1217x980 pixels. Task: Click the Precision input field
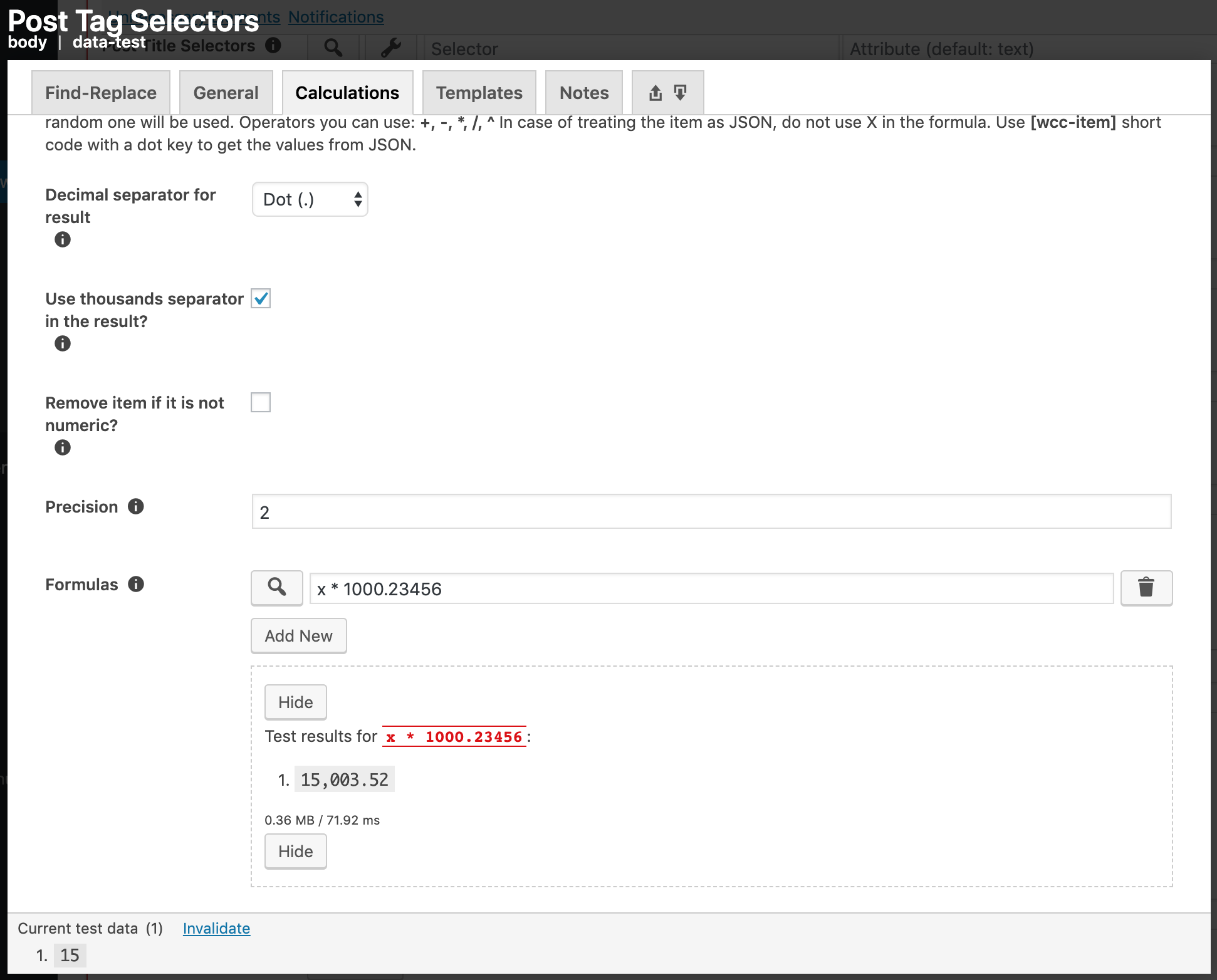pyautogui.click(x=712, y=511)
